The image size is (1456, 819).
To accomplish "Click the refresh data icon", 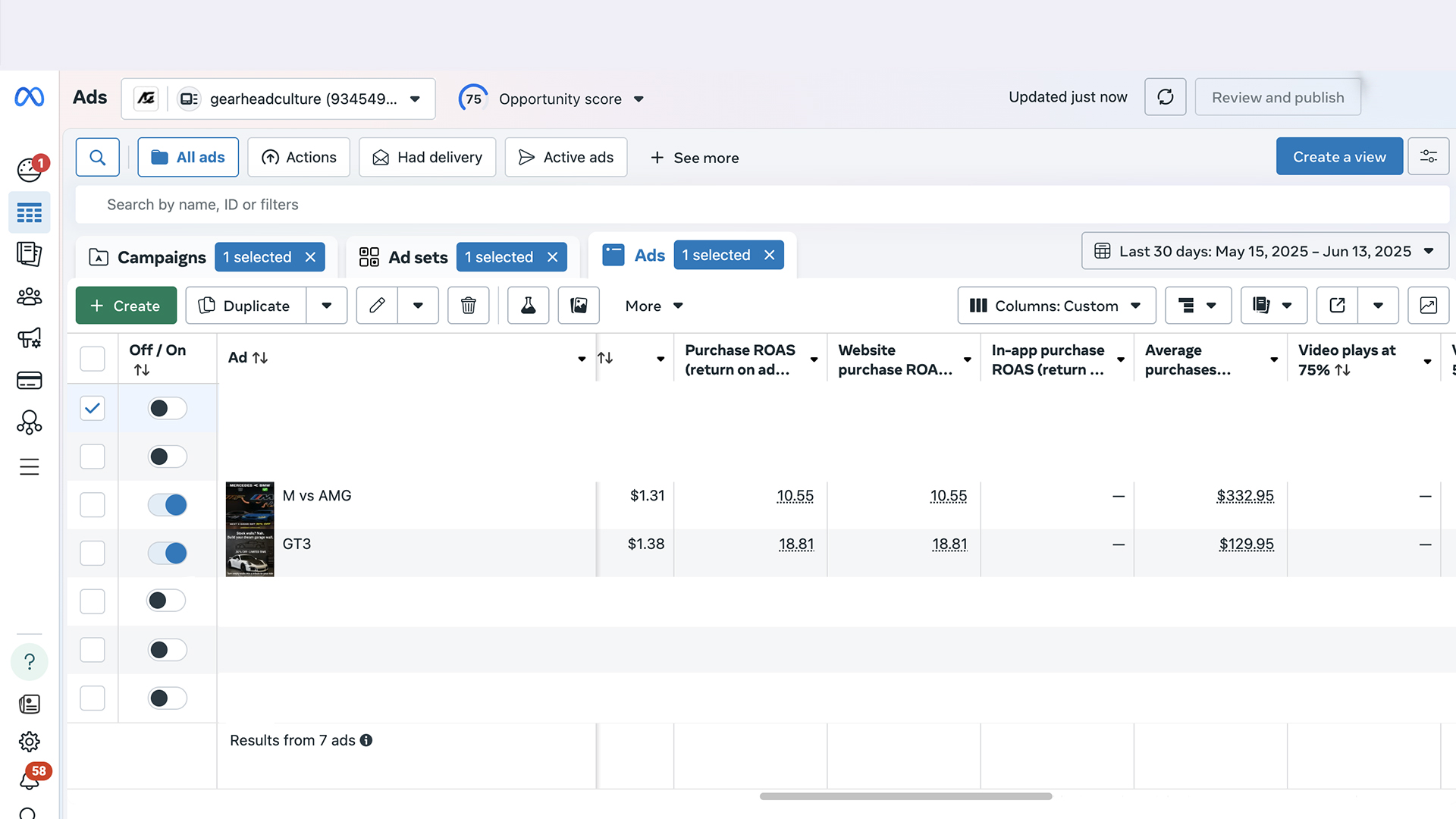I will [x=1165, y=97].
